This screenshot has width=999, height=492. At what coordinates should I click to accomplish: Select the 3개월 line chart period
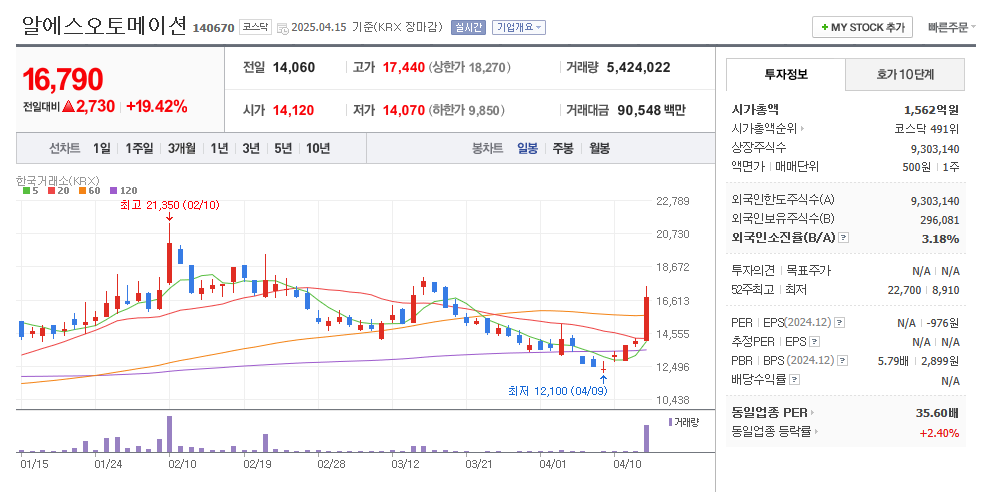(x=182, y=148)
